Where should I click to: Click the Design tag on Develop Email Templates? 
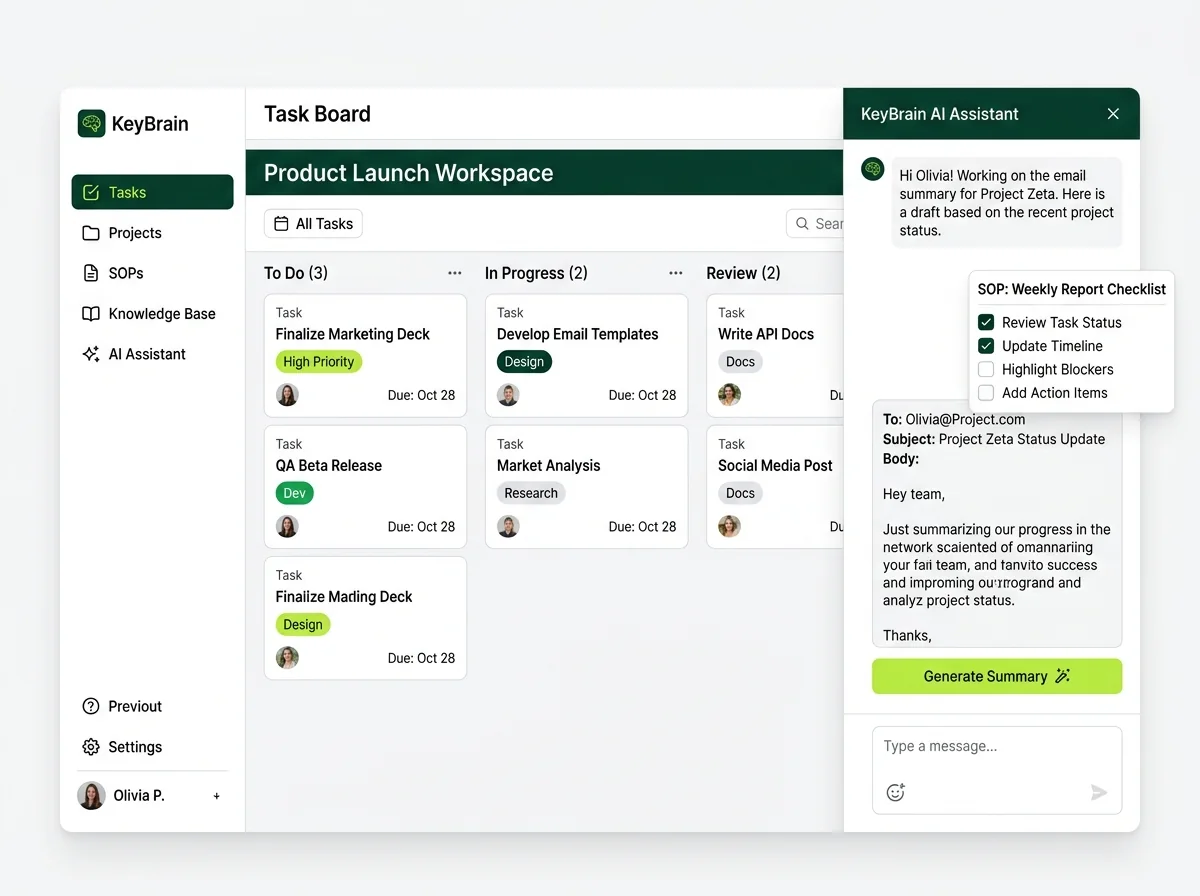pyautogui.click(x=524, y=362)
